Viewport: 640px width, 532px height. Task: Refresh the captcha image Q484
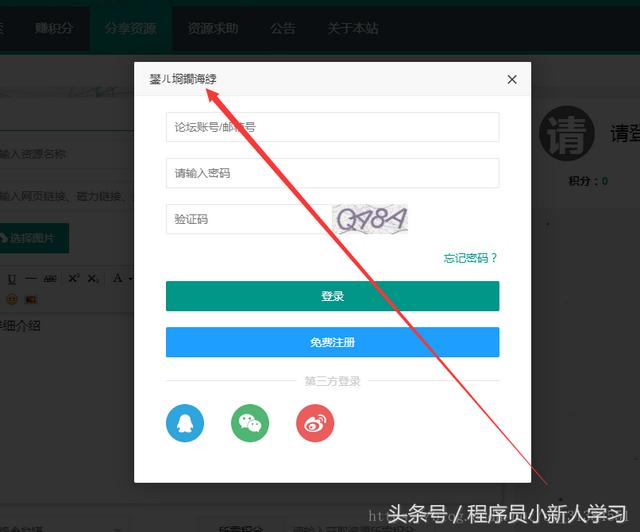(370, 219)
